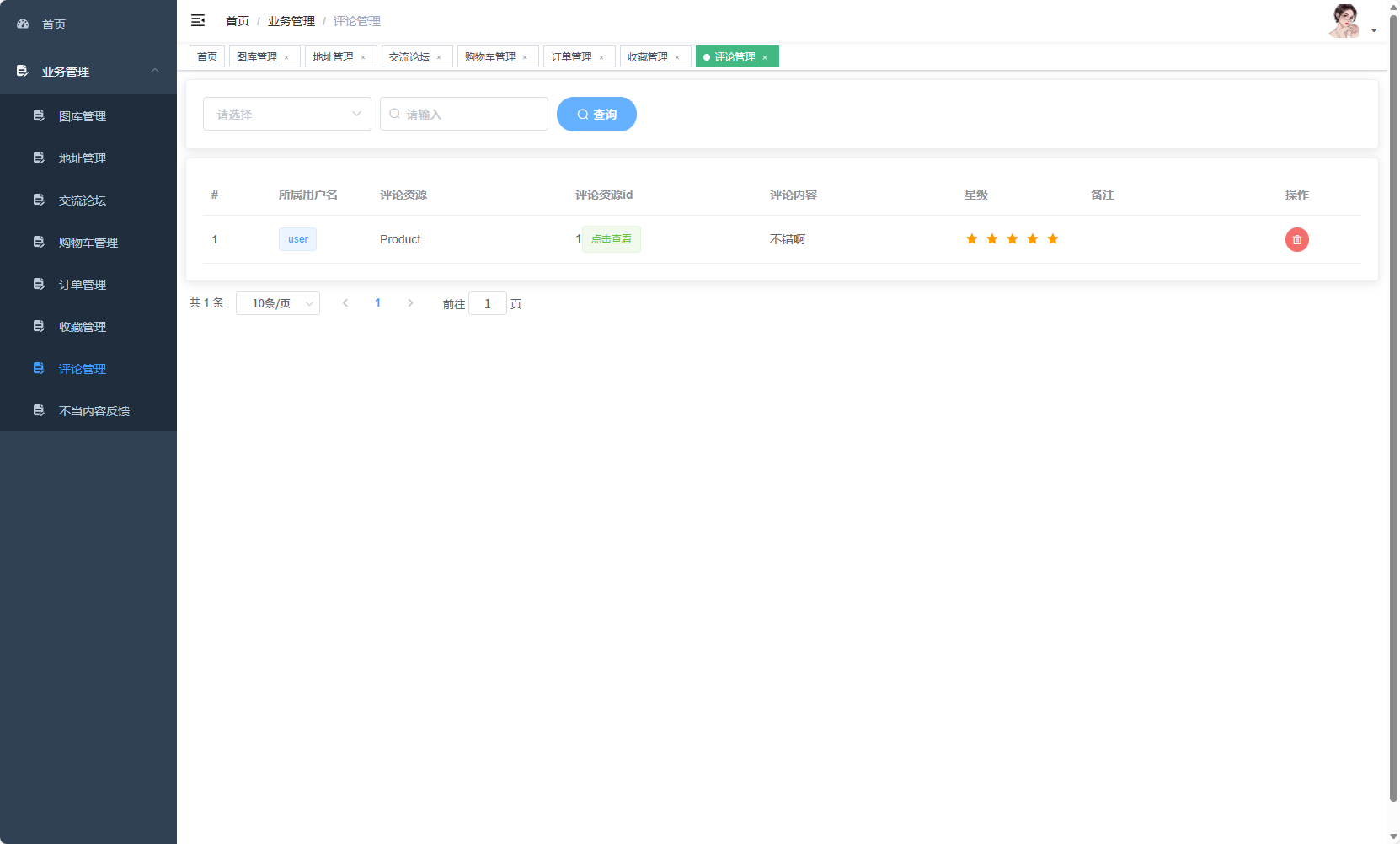This screenshot has height=844, width=1400.
Task: Close the 订单管理 tab via x icon
Action: tap(601, 57)
